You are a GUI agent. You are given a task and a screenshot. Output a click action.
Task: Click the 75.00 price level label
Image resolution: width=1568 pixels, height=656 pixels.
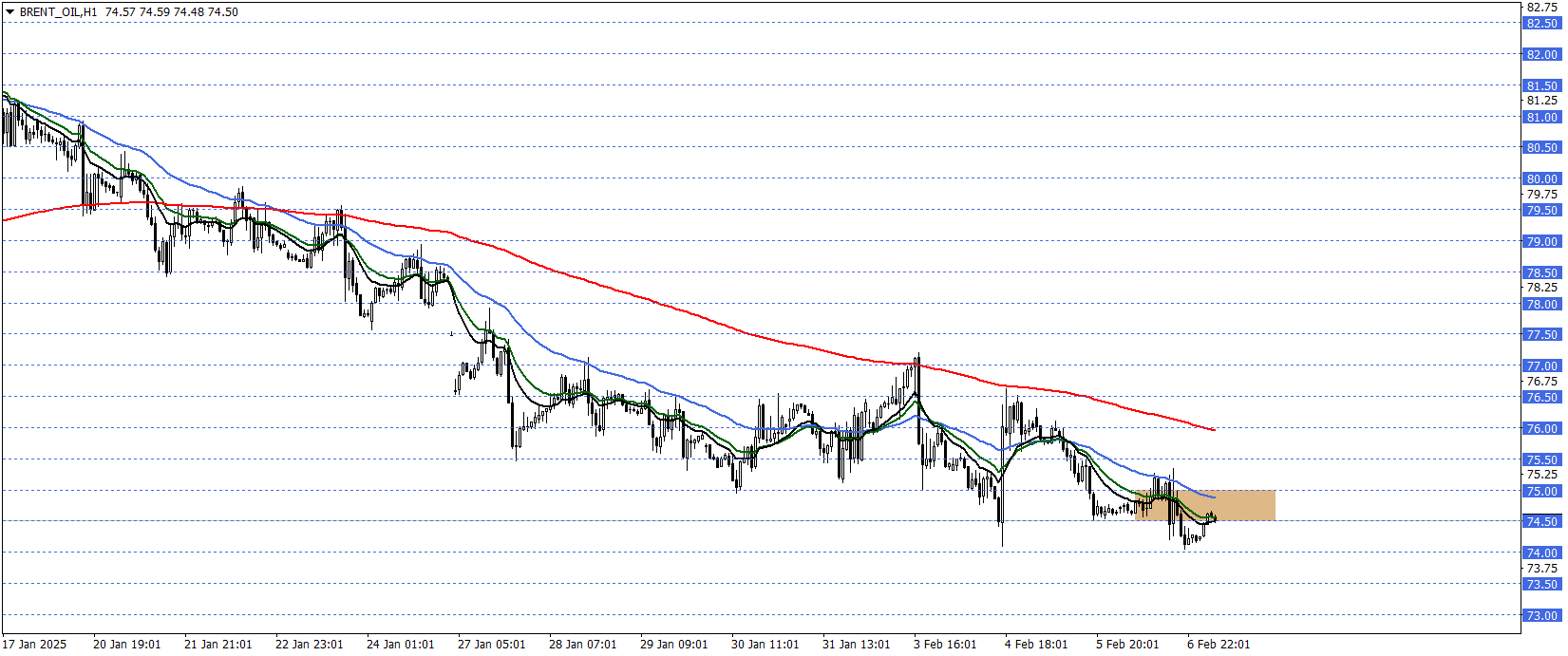click(1542, 491)
